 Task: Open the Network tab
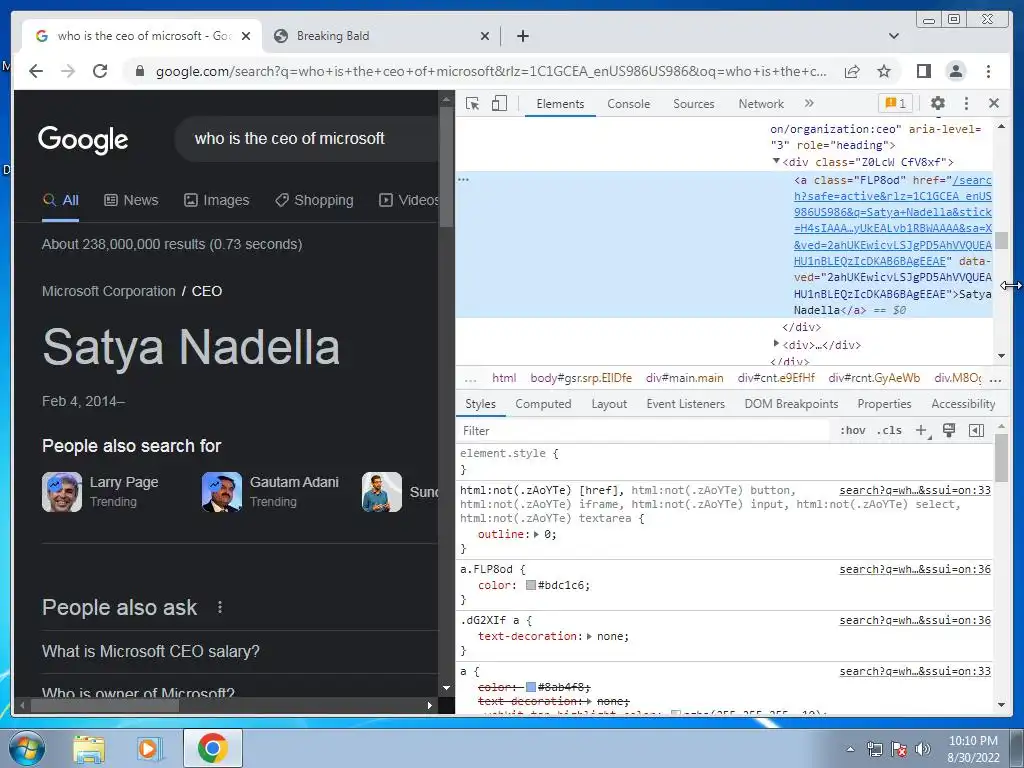[x=761, y=104]
